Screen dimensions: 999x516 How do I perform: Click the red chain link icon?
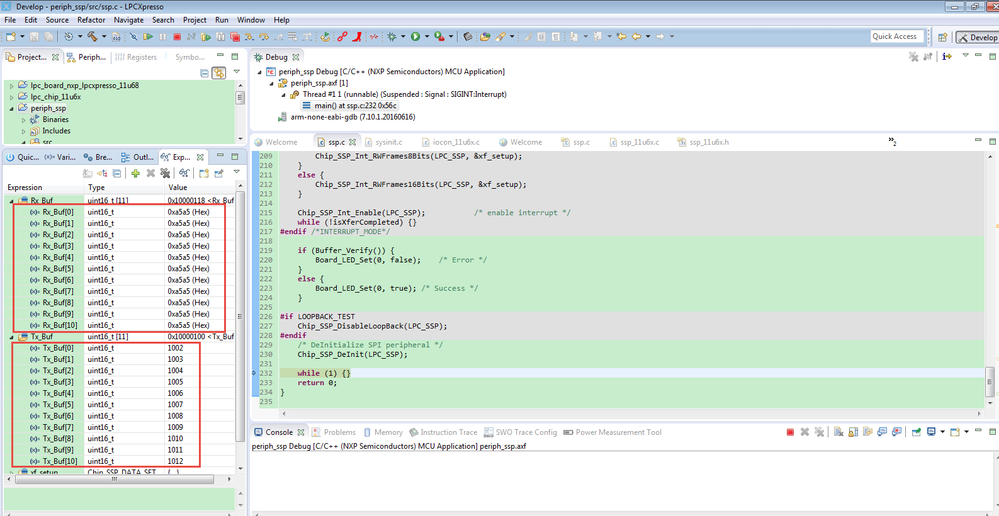tap(342, 37)
